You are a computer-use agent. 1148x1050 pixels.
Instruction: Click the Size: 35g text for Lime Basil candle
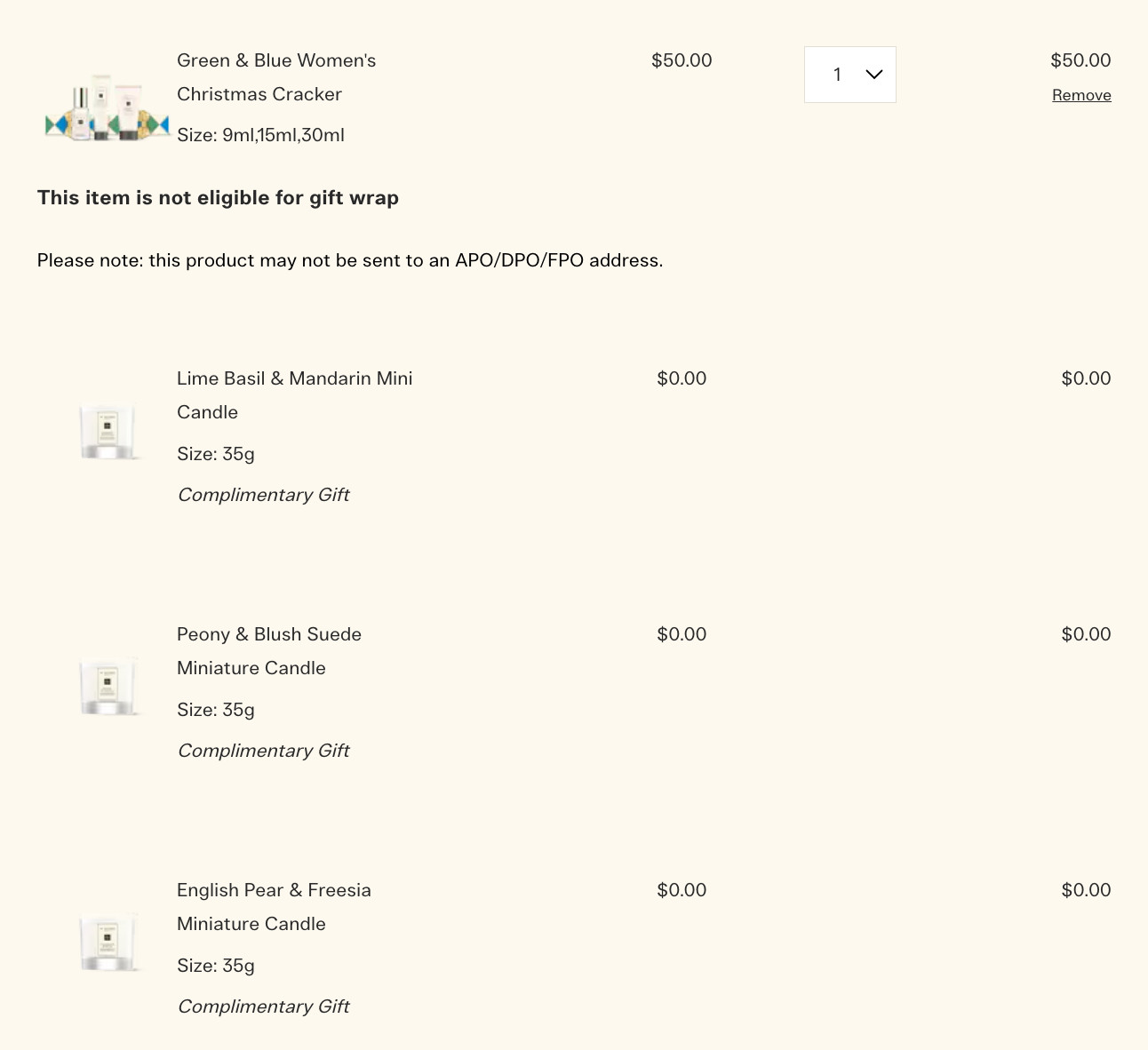[216, 454]
